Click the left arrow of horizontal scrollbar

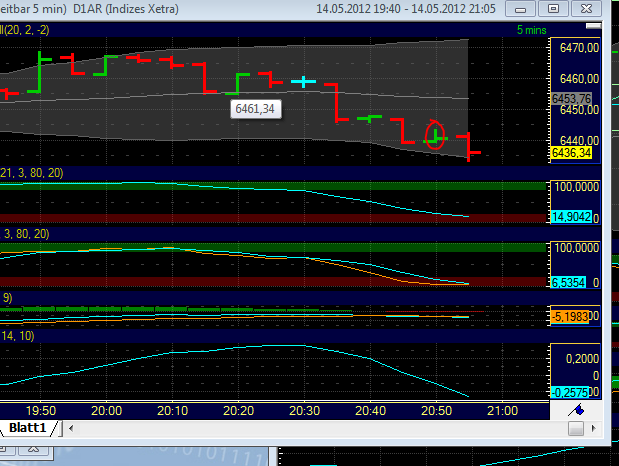(71, 428)
